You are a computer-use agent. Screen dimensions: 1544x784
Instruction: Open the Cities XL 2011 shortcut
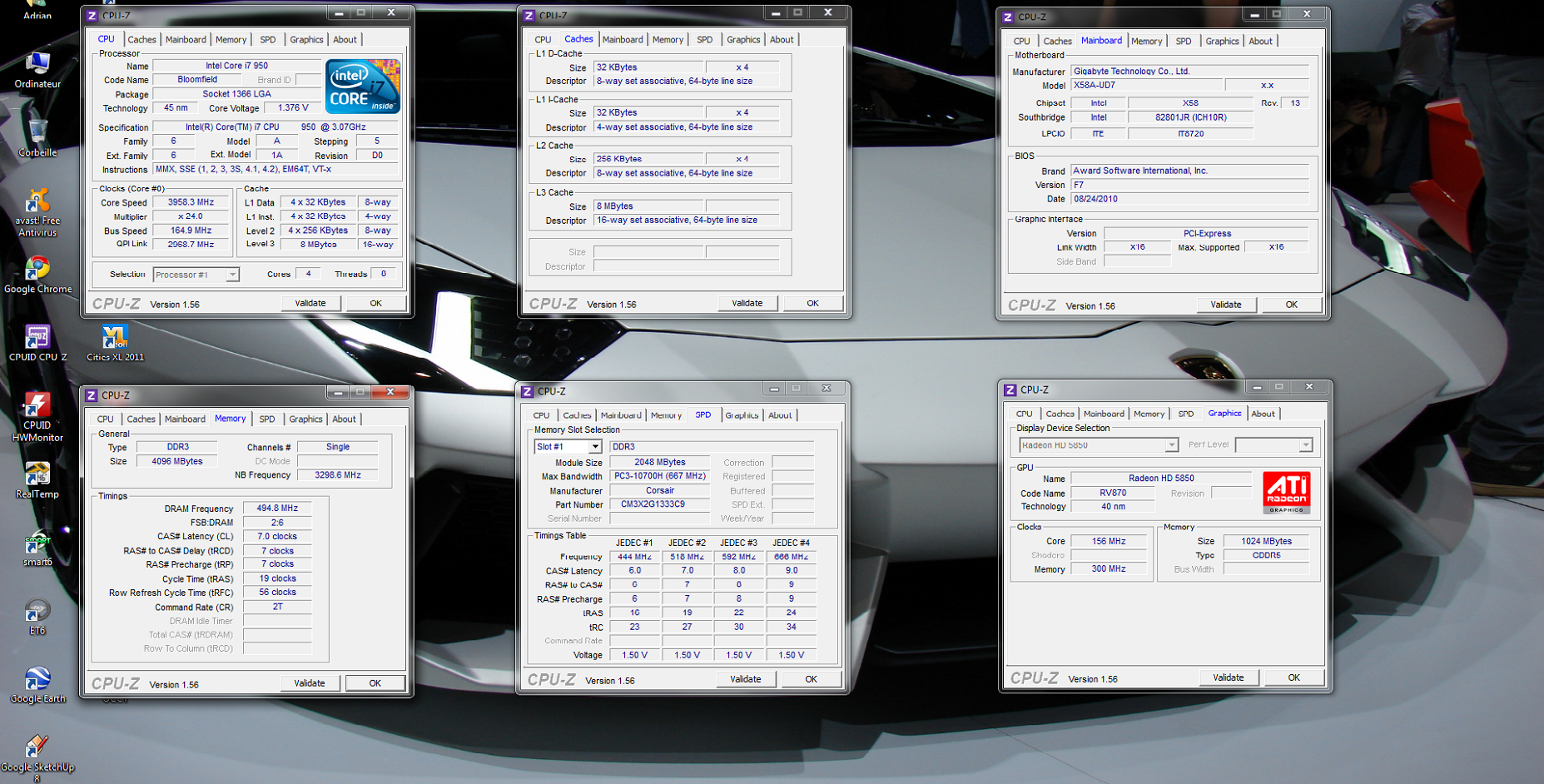click(115, 337)
